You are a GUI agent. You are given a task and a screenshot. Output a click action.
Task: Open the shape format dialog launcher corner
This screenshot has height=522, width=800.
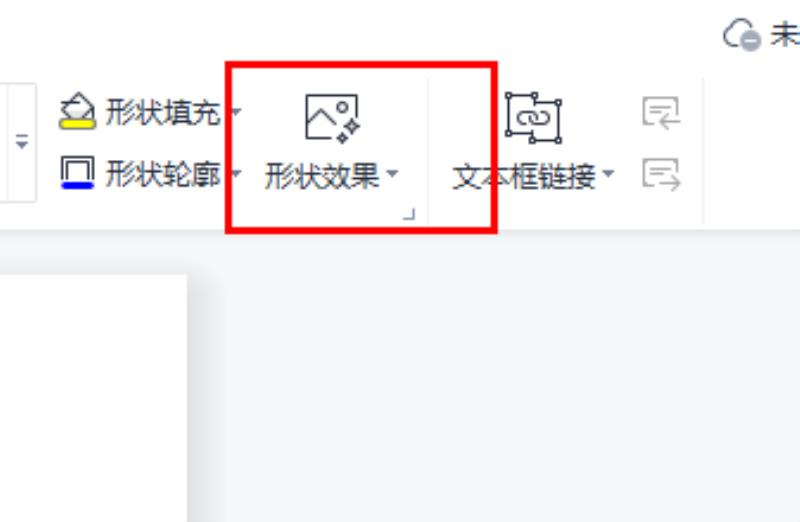pyautogui.click(x=409, y=214)
